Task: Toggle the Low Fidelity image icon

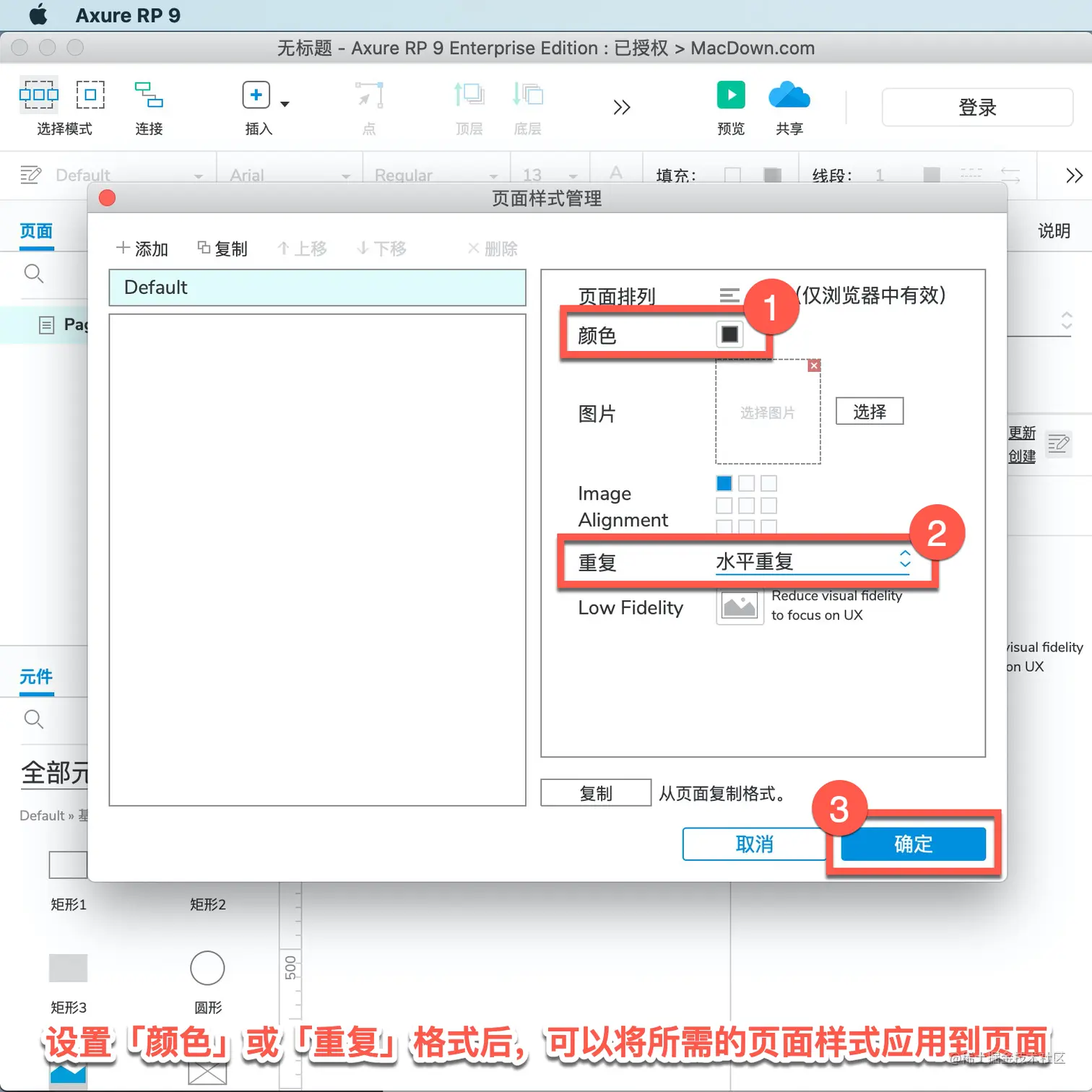Action: point(740,606)
